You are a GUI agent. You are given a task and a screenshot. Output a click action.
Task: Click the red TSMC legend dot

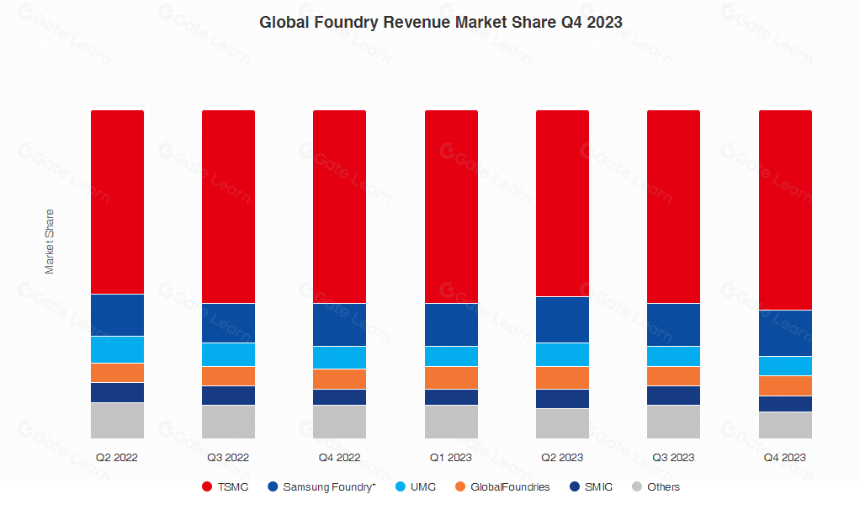[x=207, y=486]
